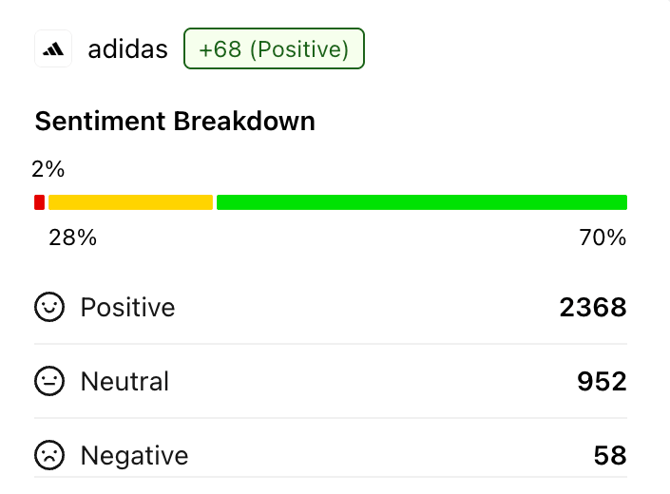Click the 70% positive percentage label
Screen dimensions: 670x494
tap(602, 238)
